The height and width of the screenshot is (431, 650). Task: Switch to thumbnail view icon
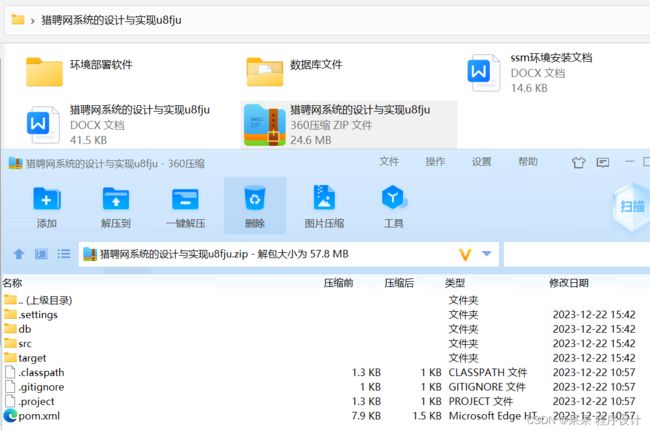point(41,254)
